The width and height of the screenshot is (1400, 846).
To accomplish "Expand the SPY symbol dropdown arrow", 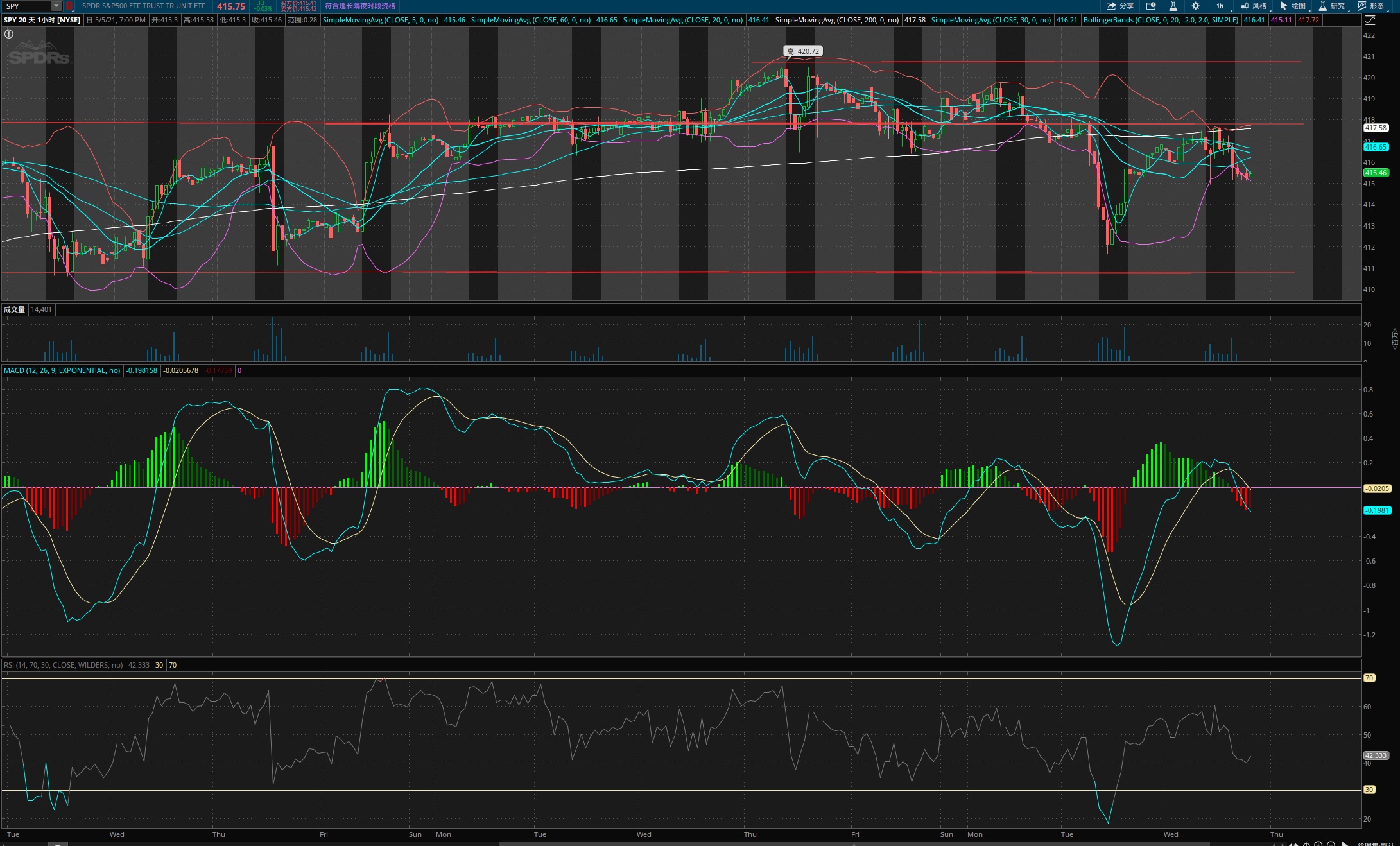I will pyautogui.click(x=56, y=6).
